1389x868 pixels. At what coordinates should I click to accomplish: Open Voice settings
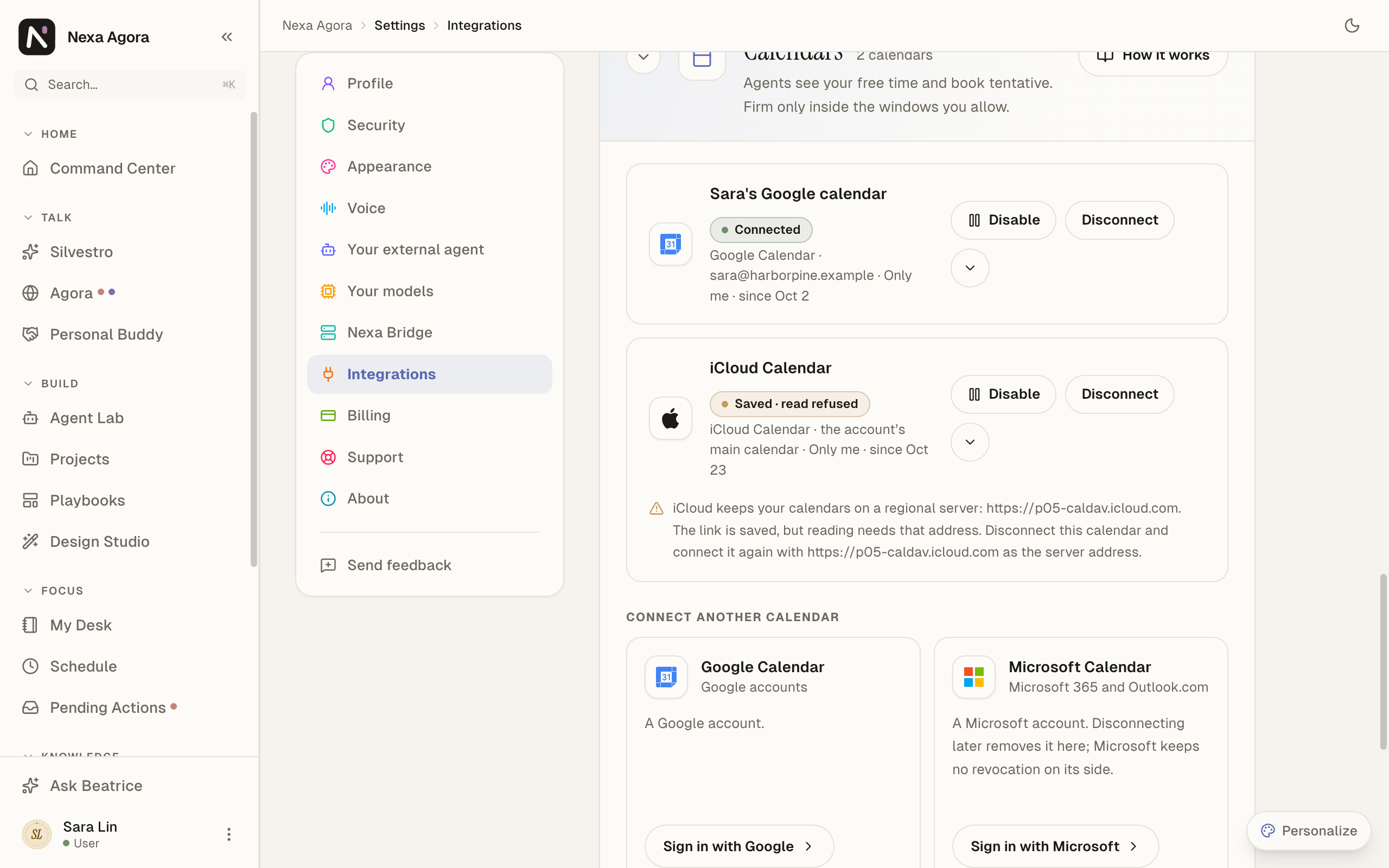point(429,208)
